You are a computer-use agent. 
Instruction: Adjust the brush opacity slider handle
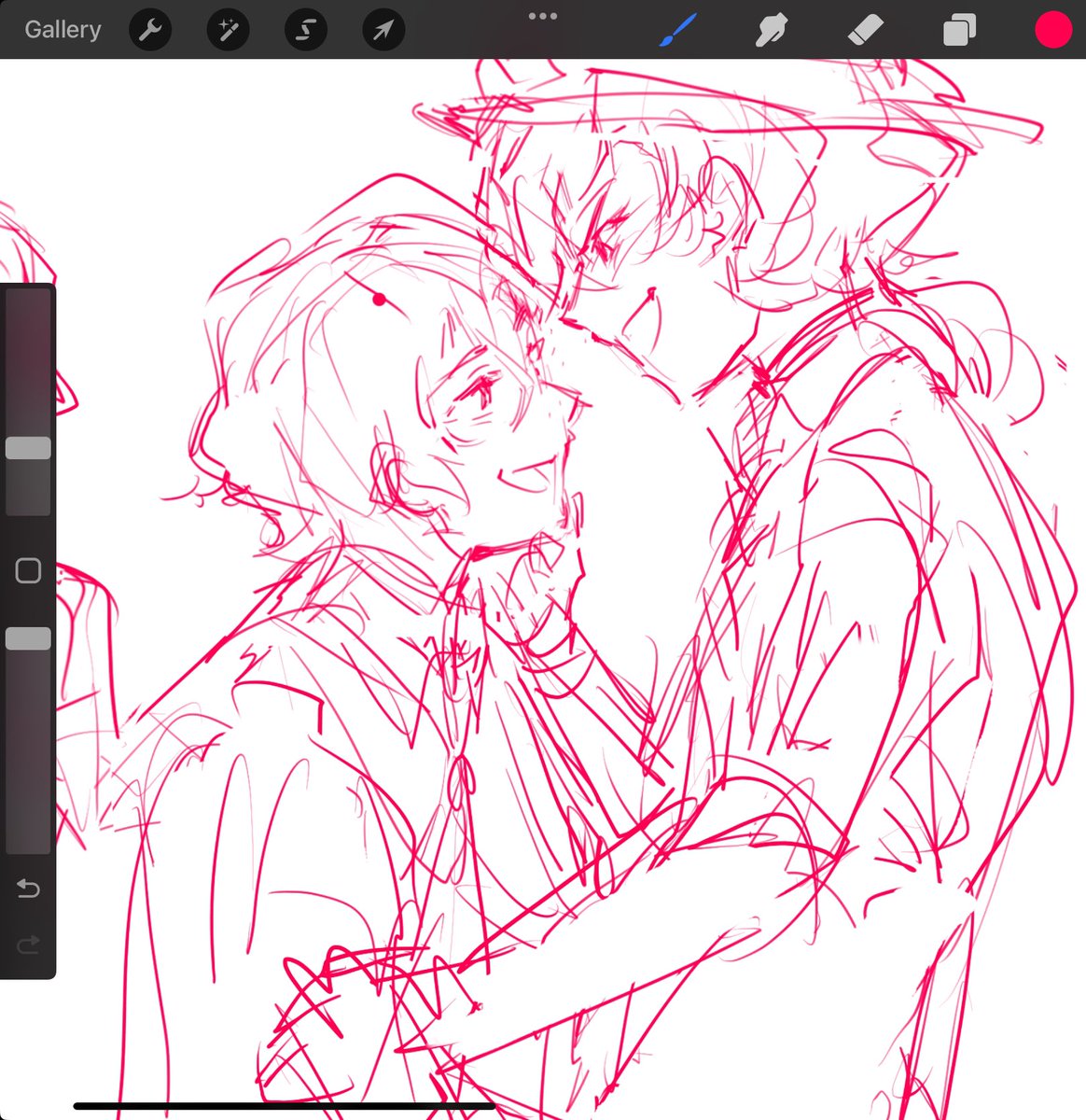point(28,638)
